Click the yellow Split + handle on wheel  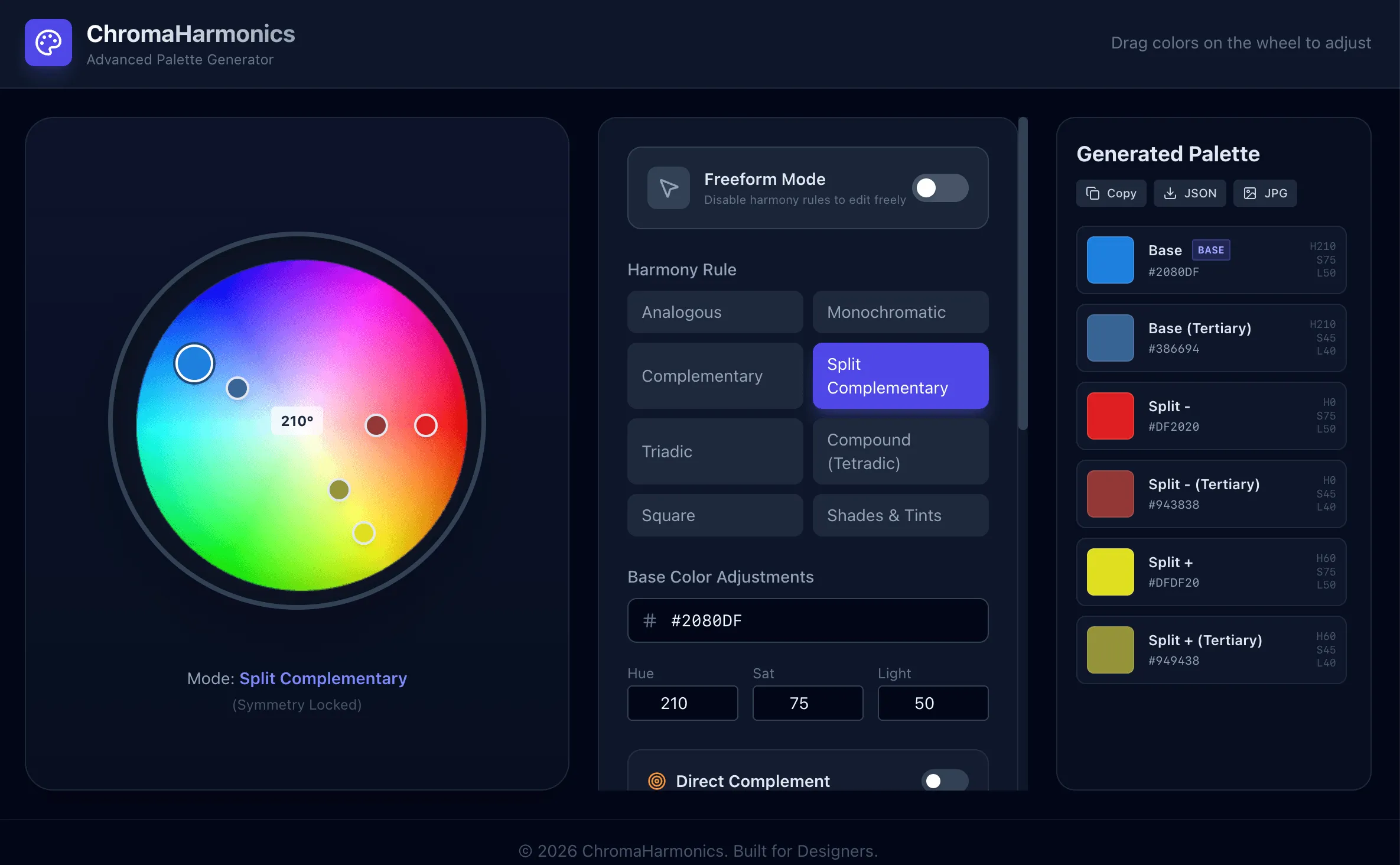[364, 533]
